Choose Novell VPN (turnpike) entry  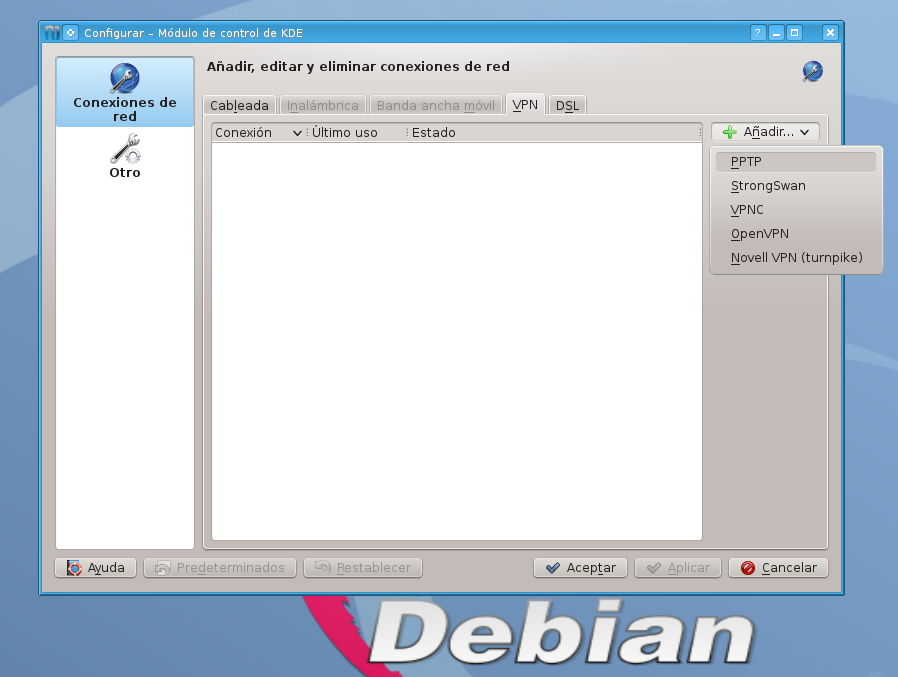pyautogui.click(x=795, y=258)
